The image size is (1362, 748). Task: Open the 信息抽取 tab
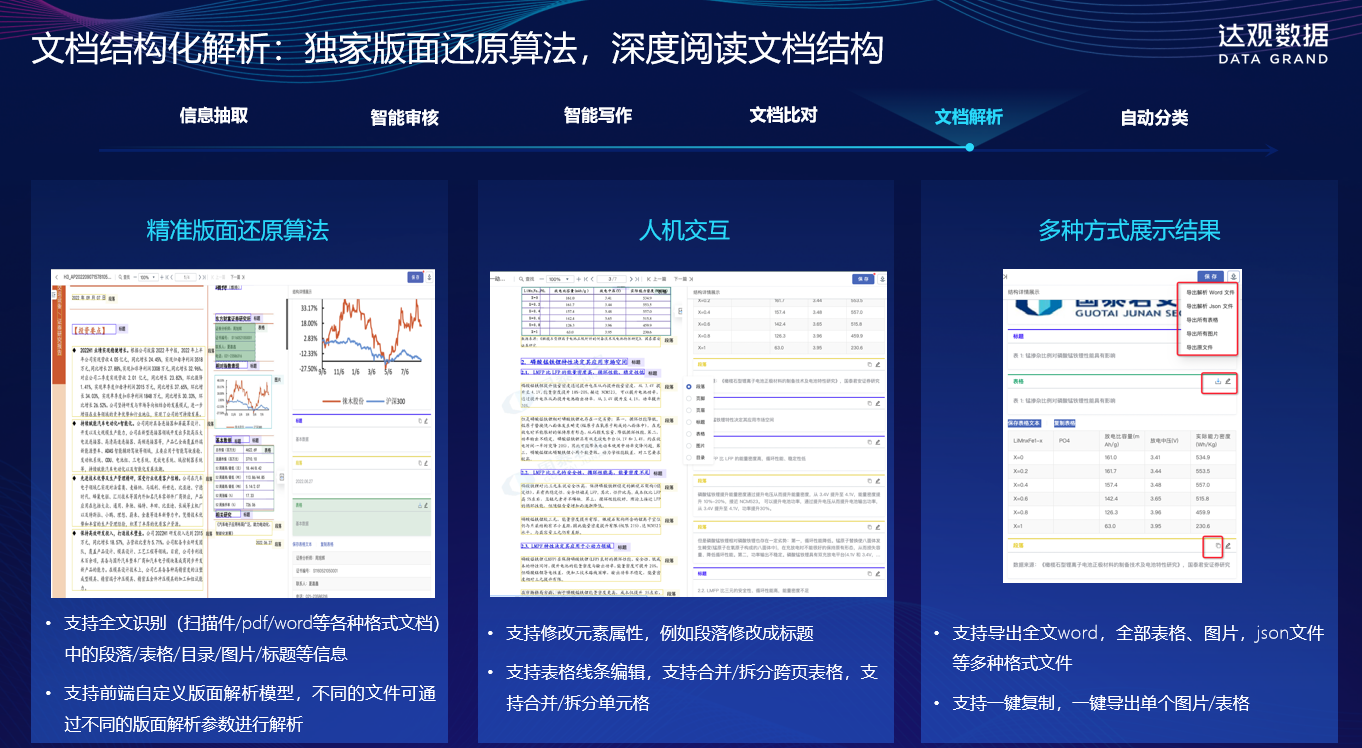pos(214,115)
